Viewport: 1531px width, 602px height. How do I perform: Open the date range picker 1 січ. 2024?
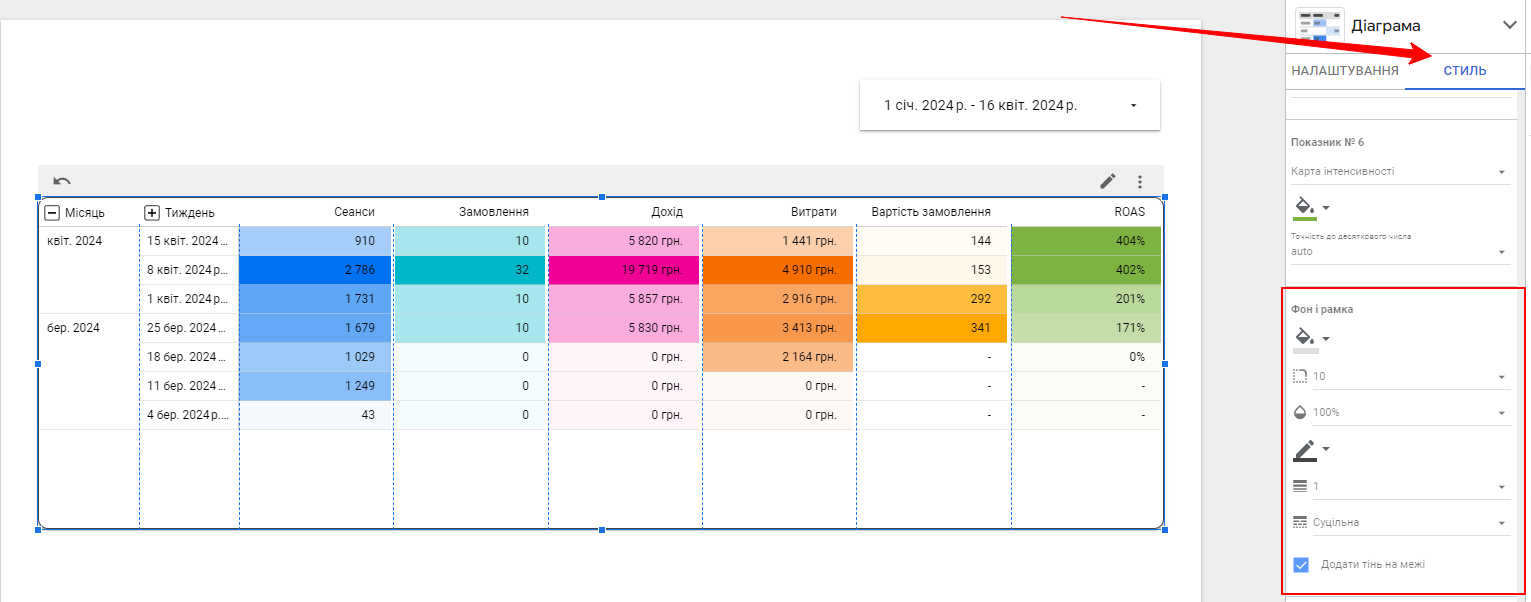(x=1010, y=105)
